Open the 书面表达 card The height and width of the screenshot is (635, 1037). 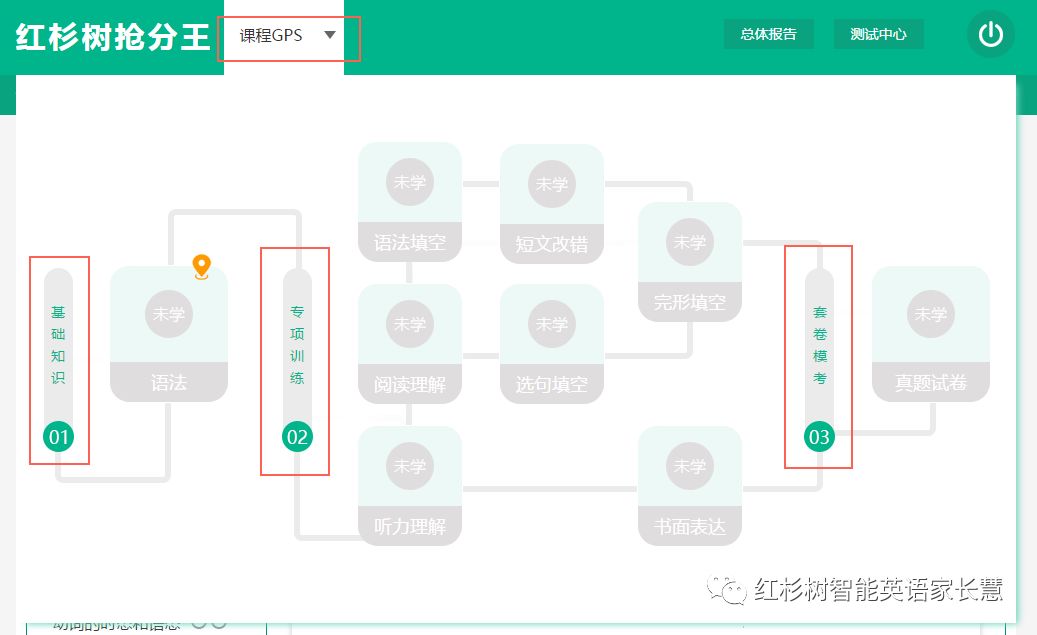click(690, 486)
